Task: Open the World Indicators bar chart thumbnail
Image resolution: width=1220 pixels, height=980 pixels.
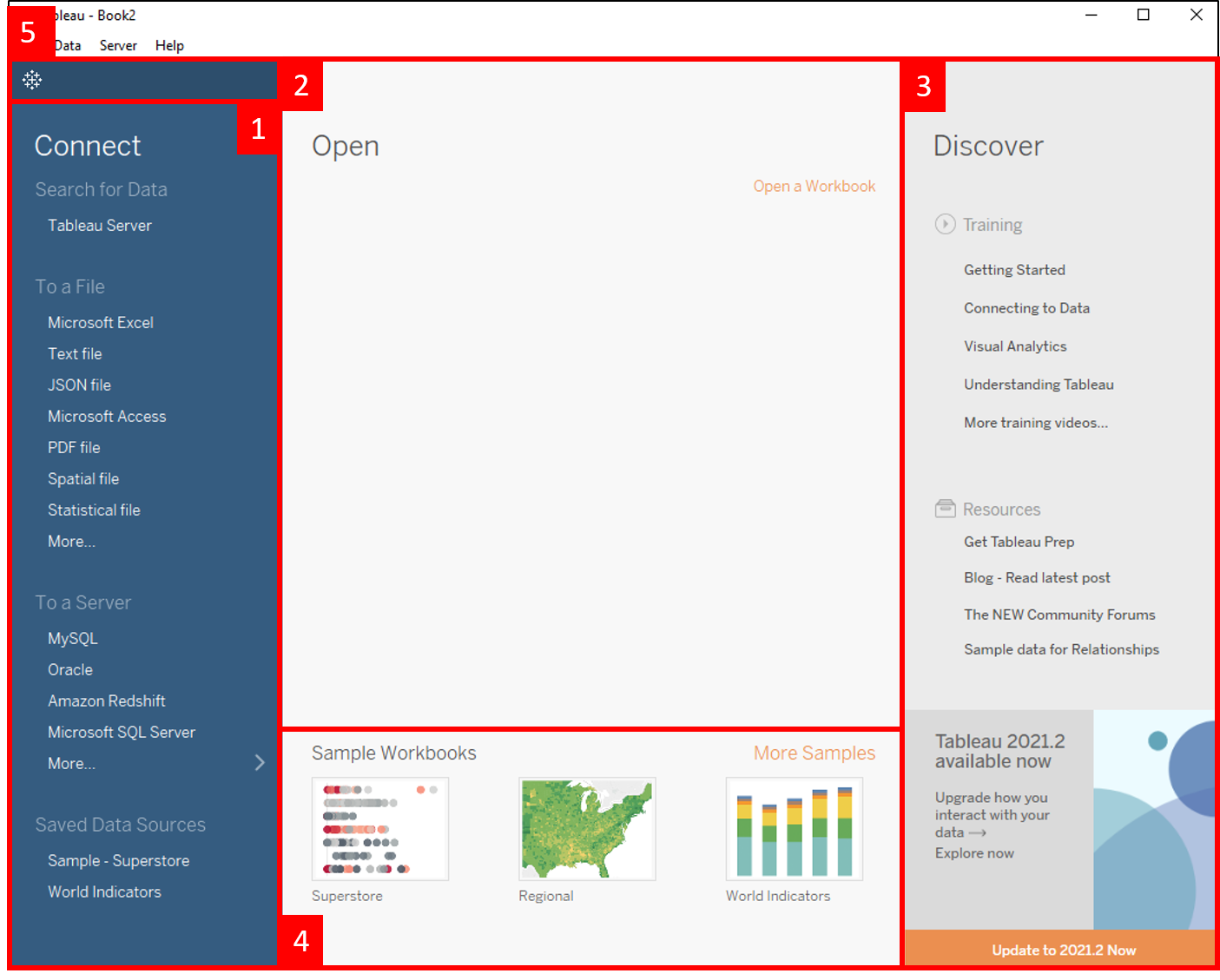Action: (795, 829)
